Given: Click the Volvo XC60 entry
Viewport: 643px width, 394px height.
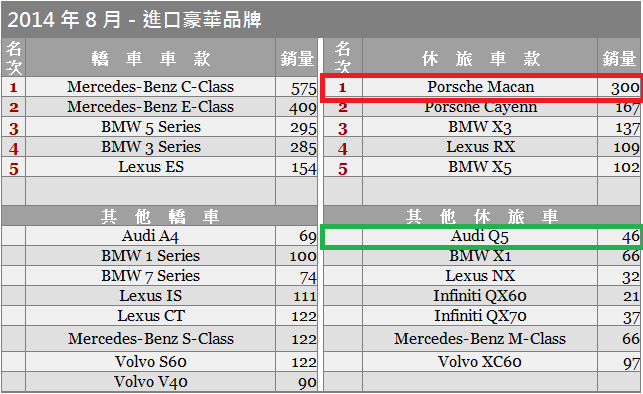Looking at the screenshot, I should click(480, 362).
